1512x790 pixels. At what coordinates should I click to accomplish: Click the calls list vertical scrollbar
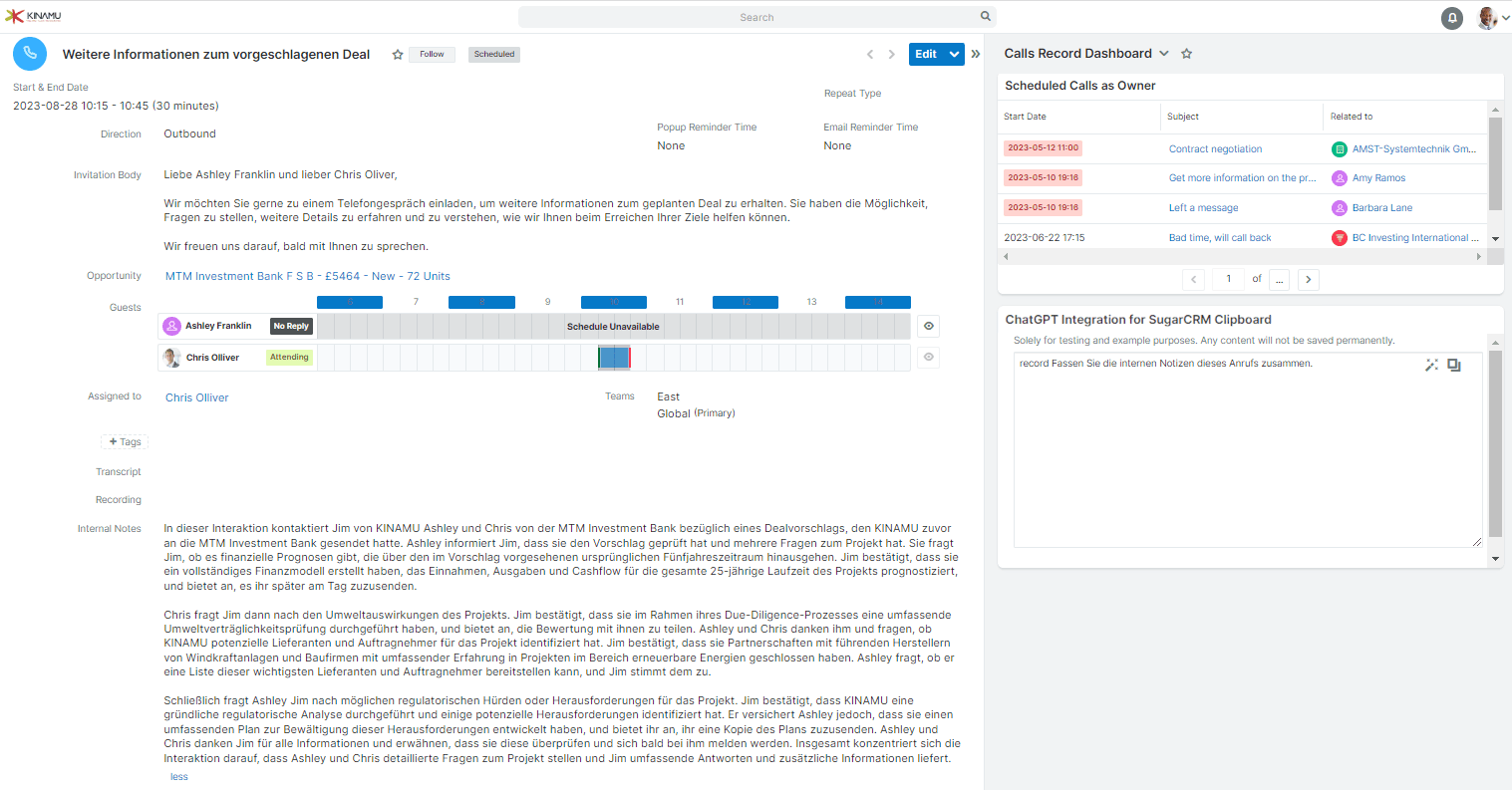[x=1495, y=164]
